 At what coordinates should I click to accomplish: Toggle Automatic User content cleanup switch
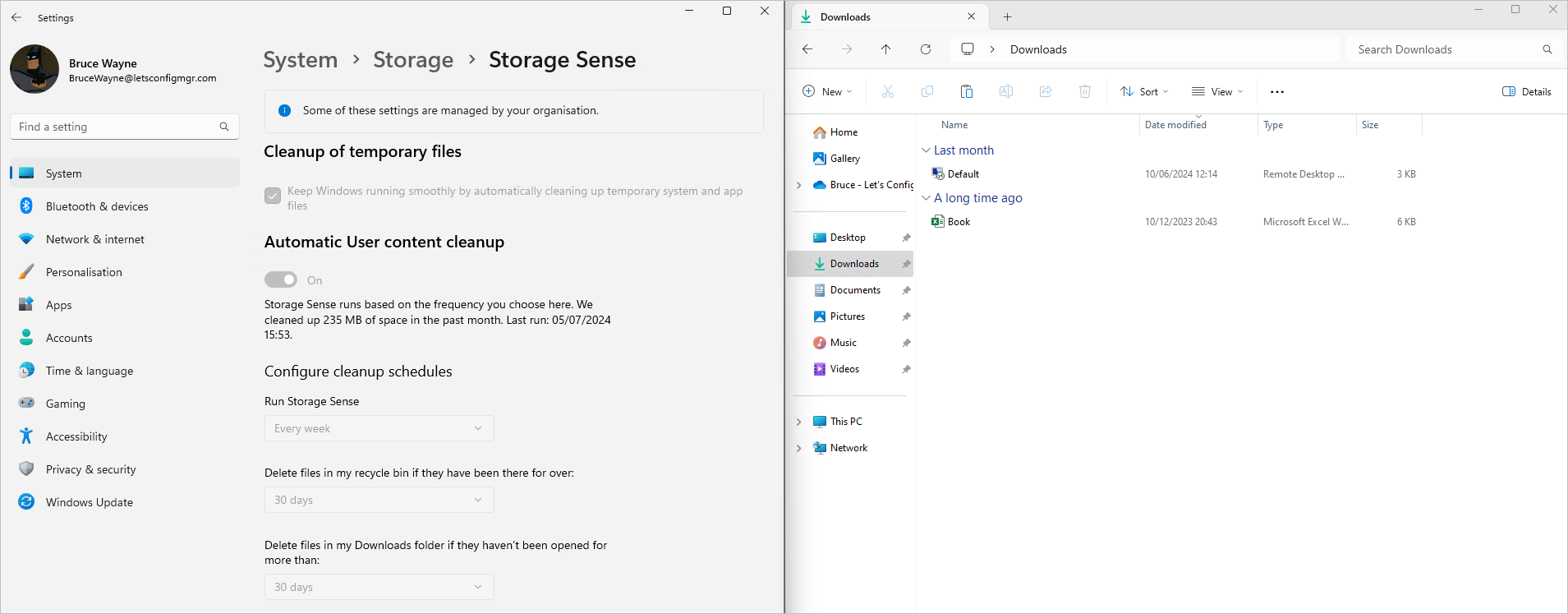281,280
